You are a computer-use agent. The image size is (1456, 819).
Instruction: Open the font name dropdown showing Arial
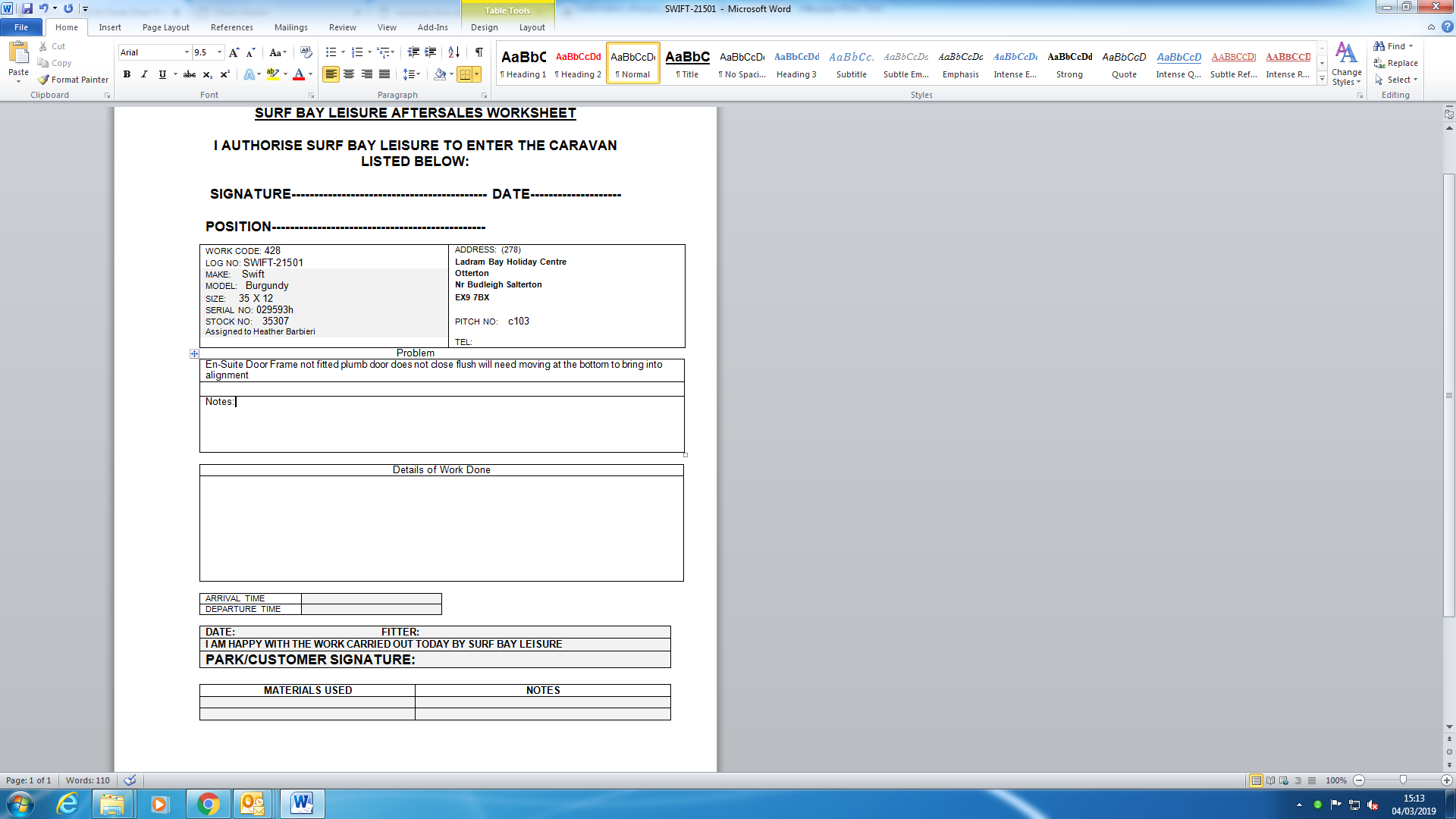click(x=187, y=52)
